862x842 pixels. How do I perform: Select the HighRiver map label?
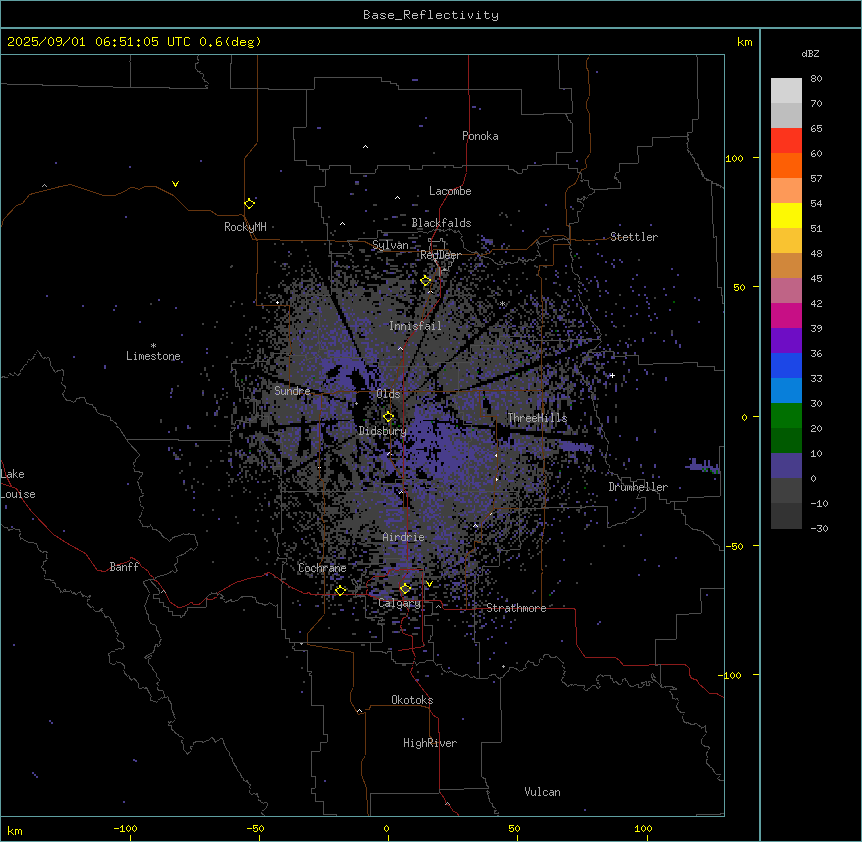click(429, 743)
